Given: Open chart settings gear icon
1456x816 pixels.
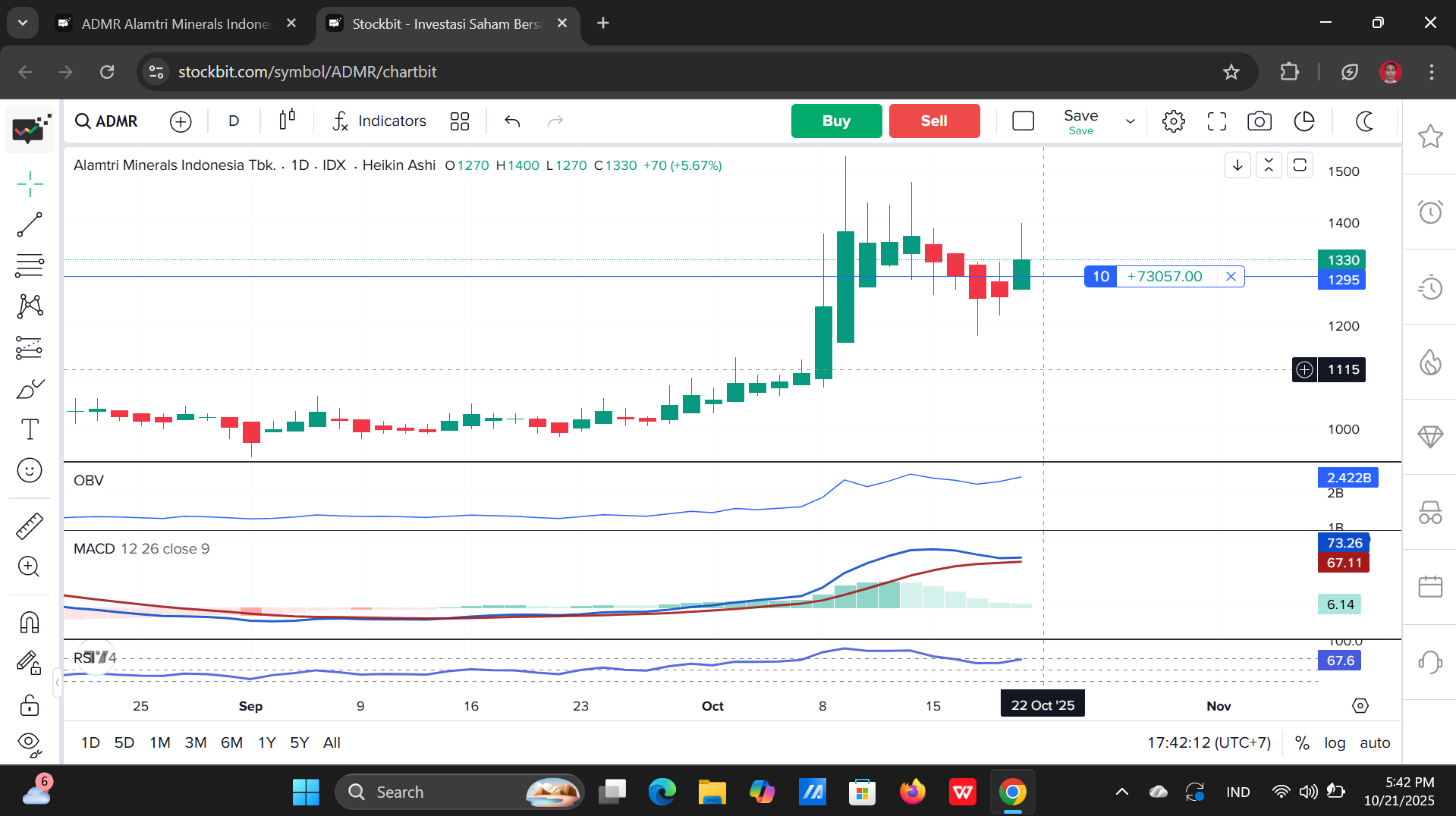Looking at the screenshot, I should click(x=1173, y=121).
